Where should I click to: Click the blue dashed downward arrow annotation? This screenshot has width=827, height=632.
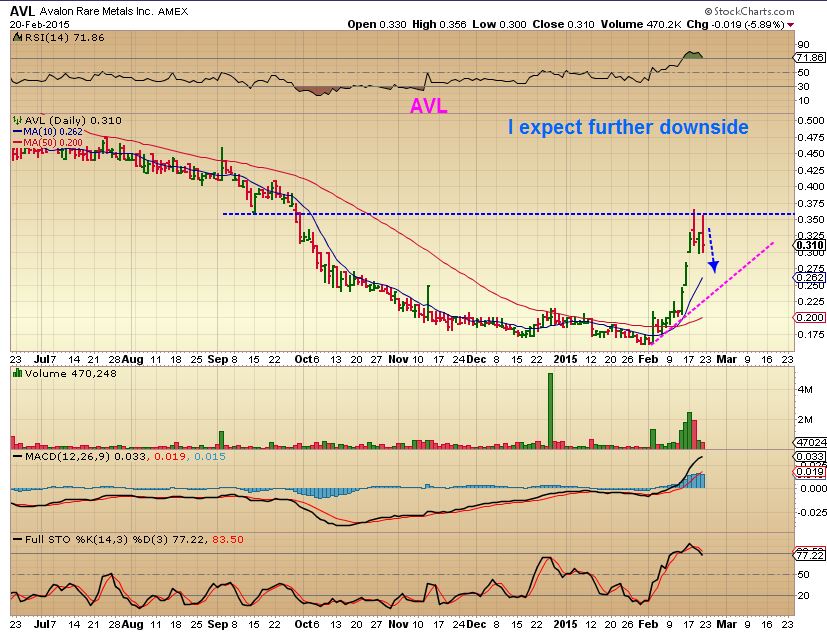click(712, 250)
